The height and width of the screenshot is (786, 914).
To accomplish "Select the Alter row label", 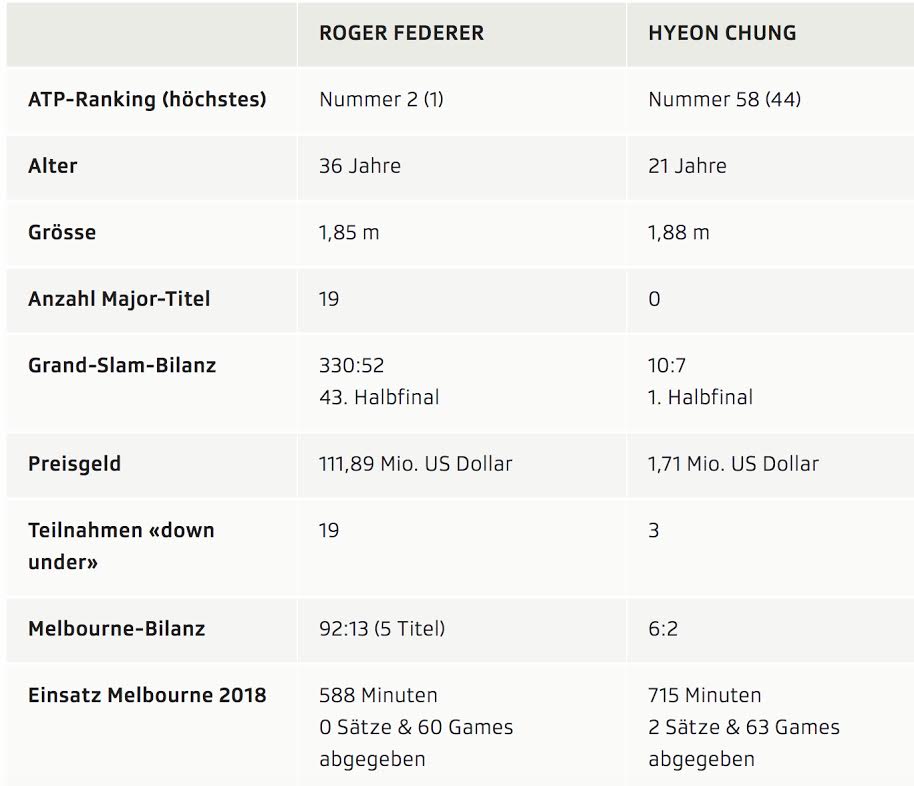I will tap(52, 166).
